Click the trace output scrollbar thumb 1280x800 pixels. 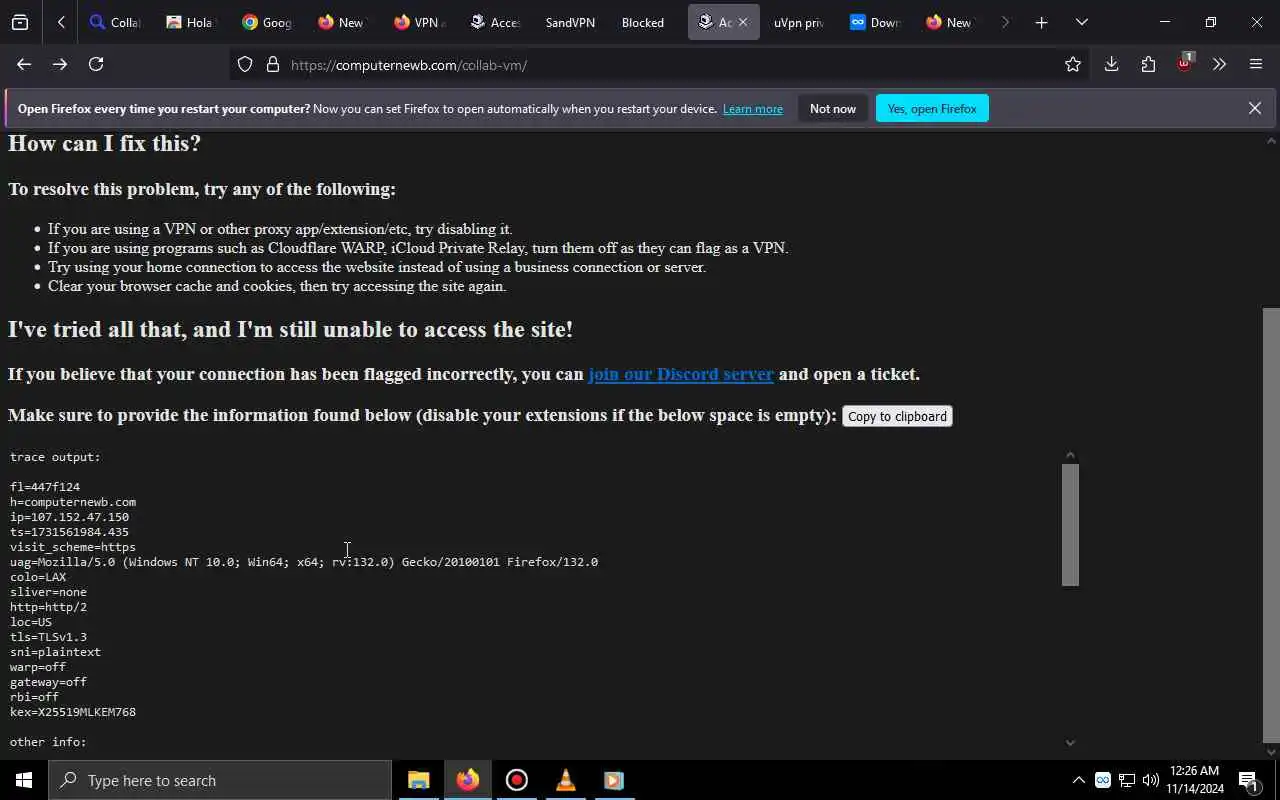[x=1070, y=525]
